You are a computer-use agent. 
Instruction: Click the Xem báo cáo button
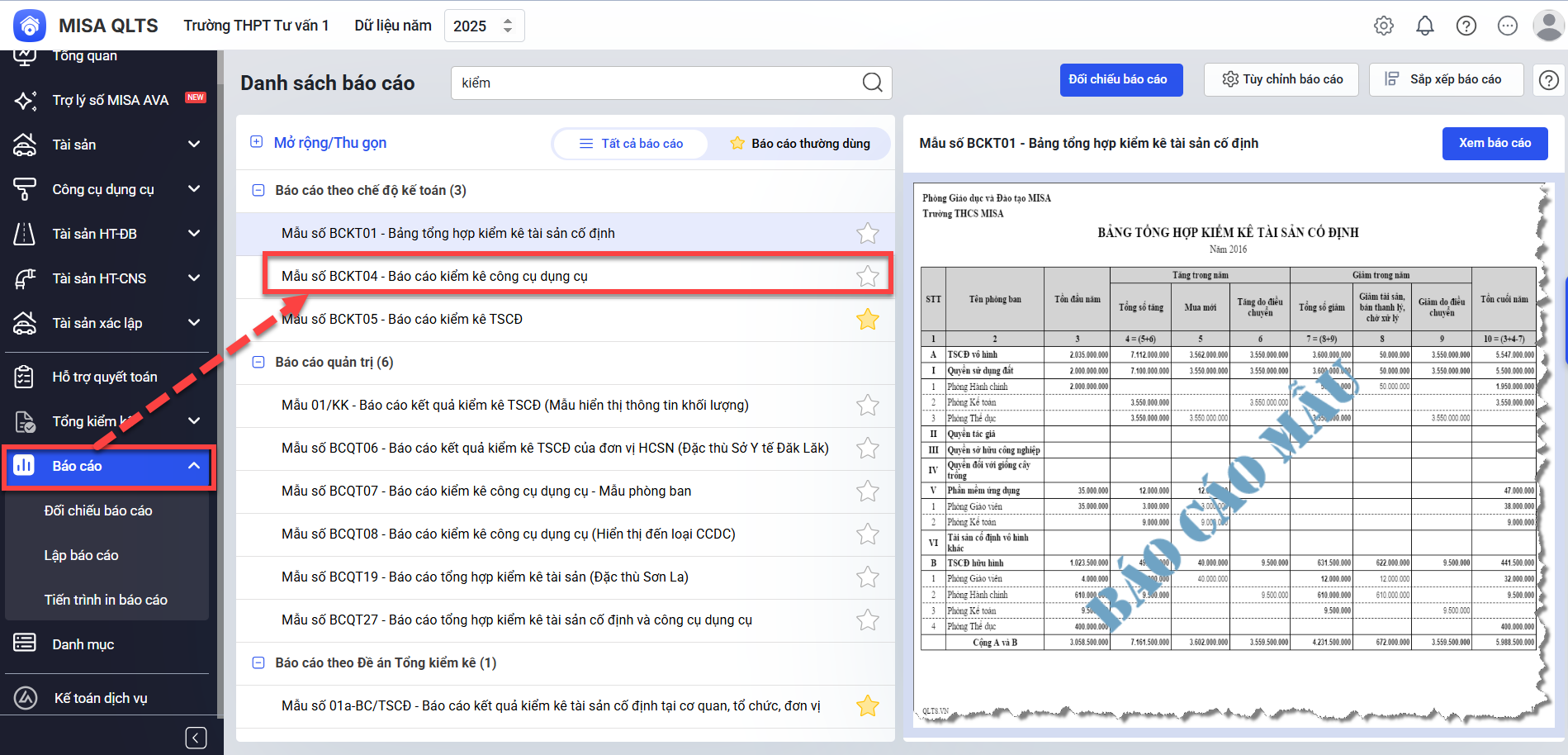point(1495,143)
